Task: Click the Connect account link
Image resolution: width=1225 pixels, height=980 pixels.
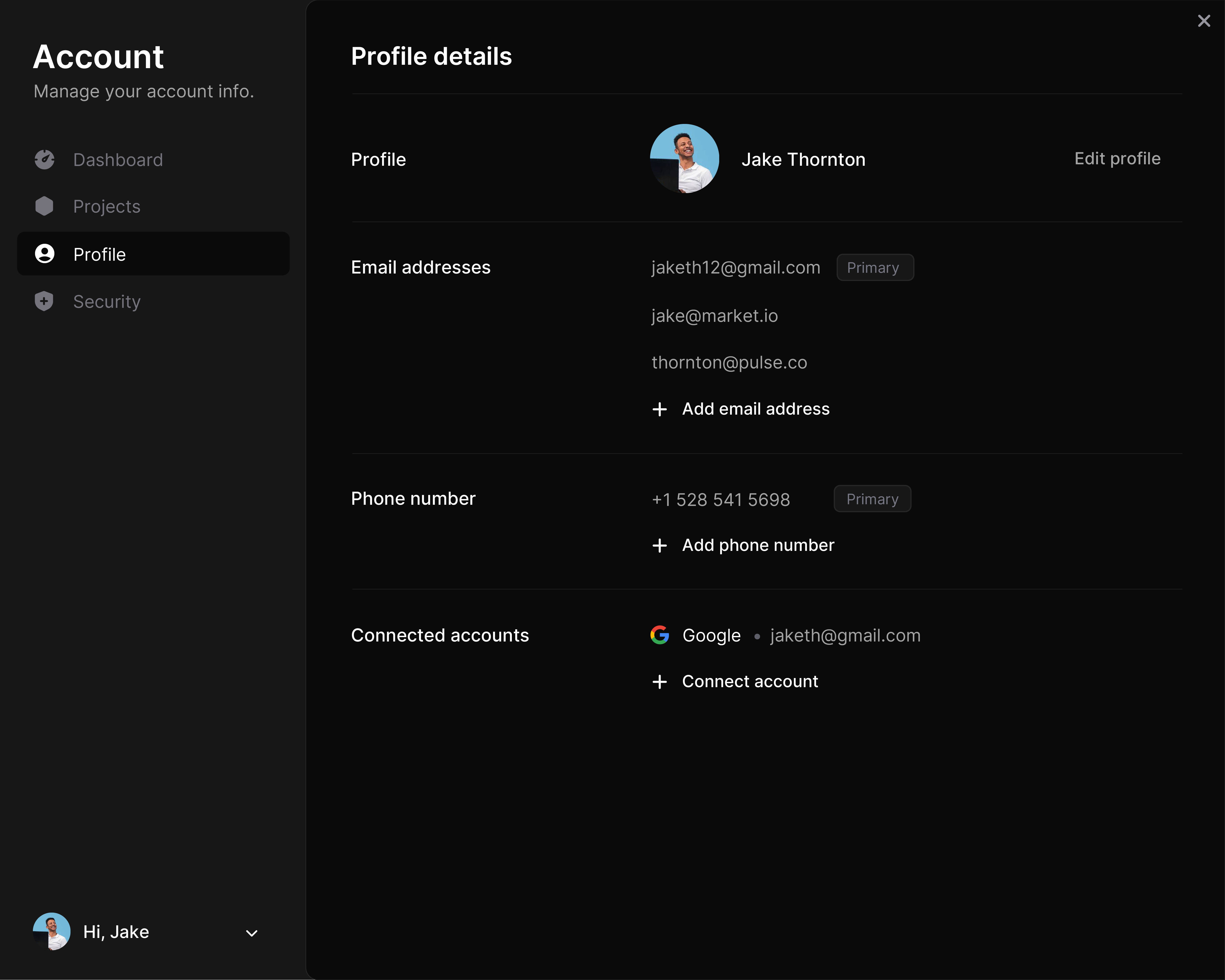Action: 750,682
